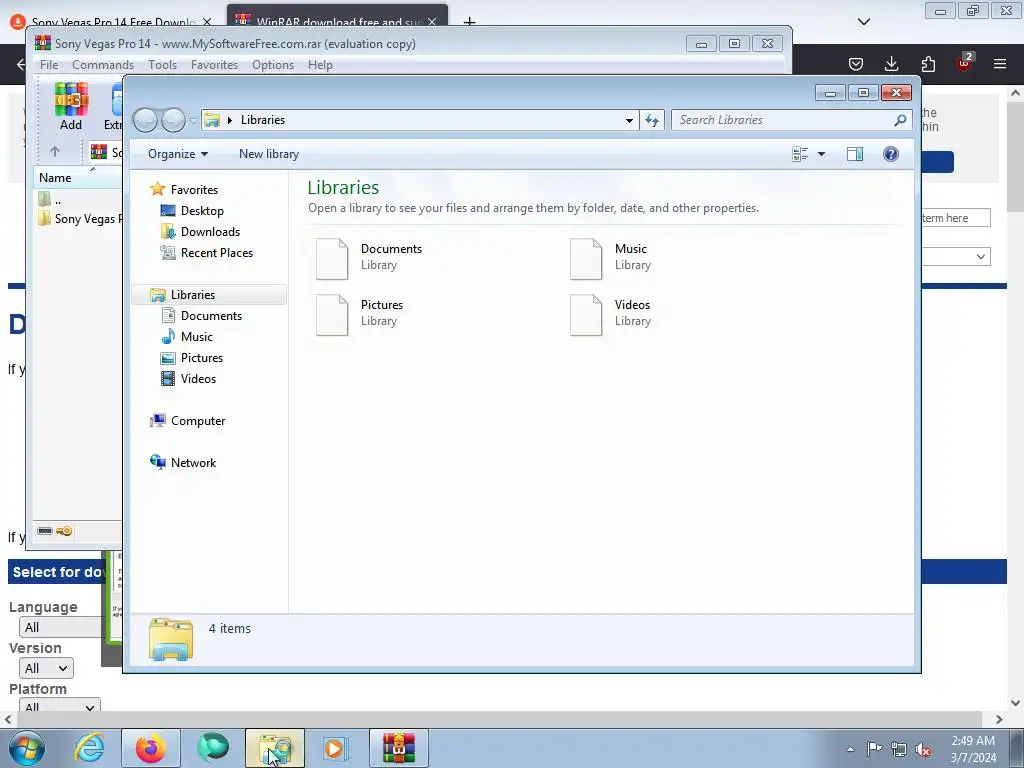
Task: Click the Pocket save icon in Firefox
Action: (x=856, y=63)
